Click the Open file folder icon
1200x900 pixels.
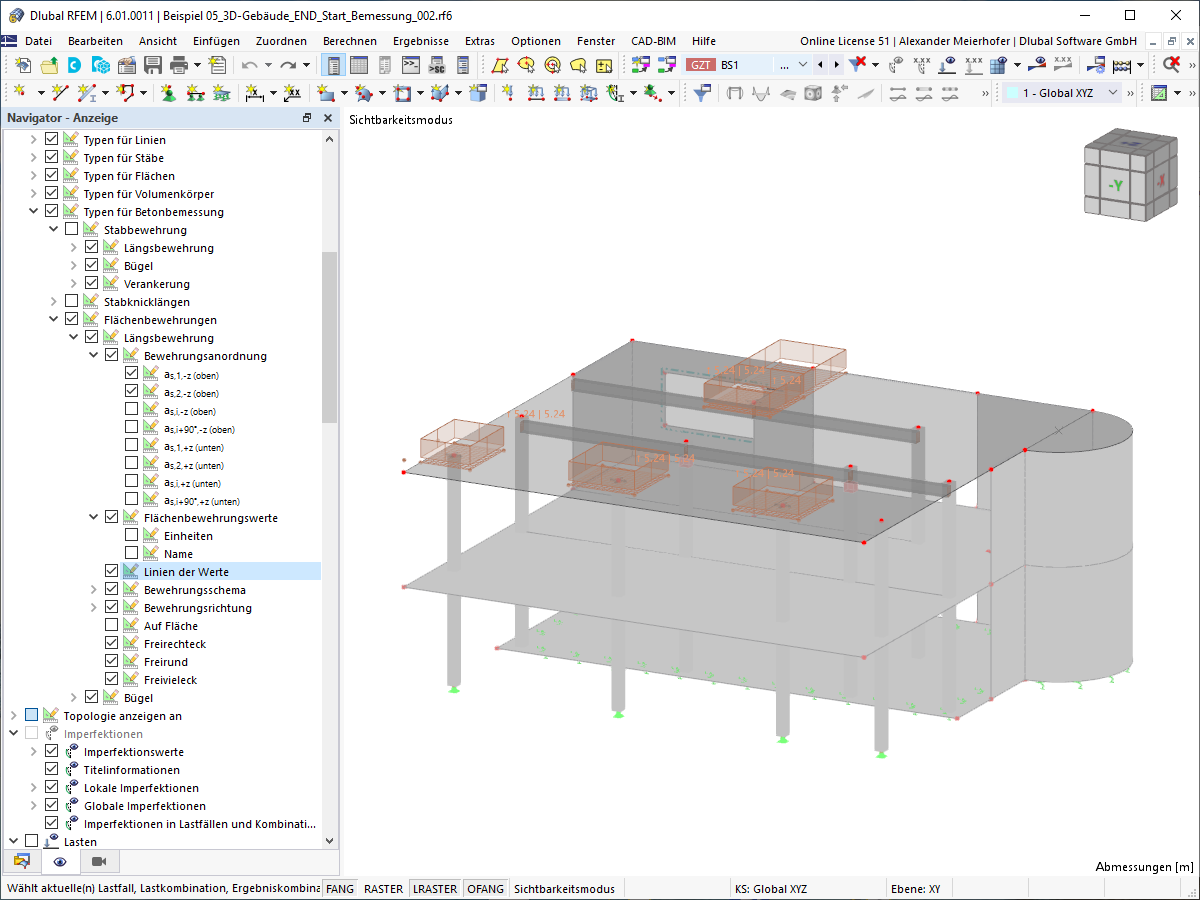tap(48, 66)
